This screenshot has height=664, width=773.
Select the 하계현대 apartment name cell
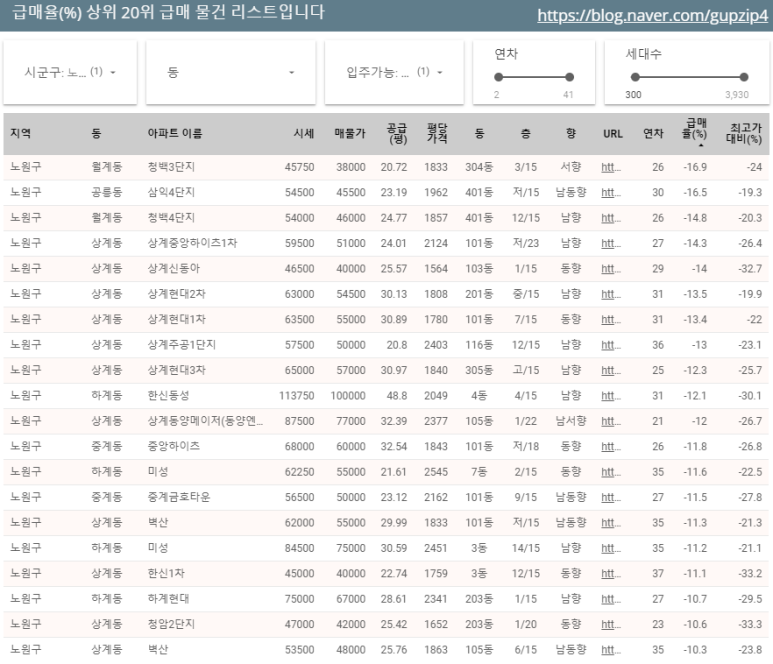click(x=168, y=599)
